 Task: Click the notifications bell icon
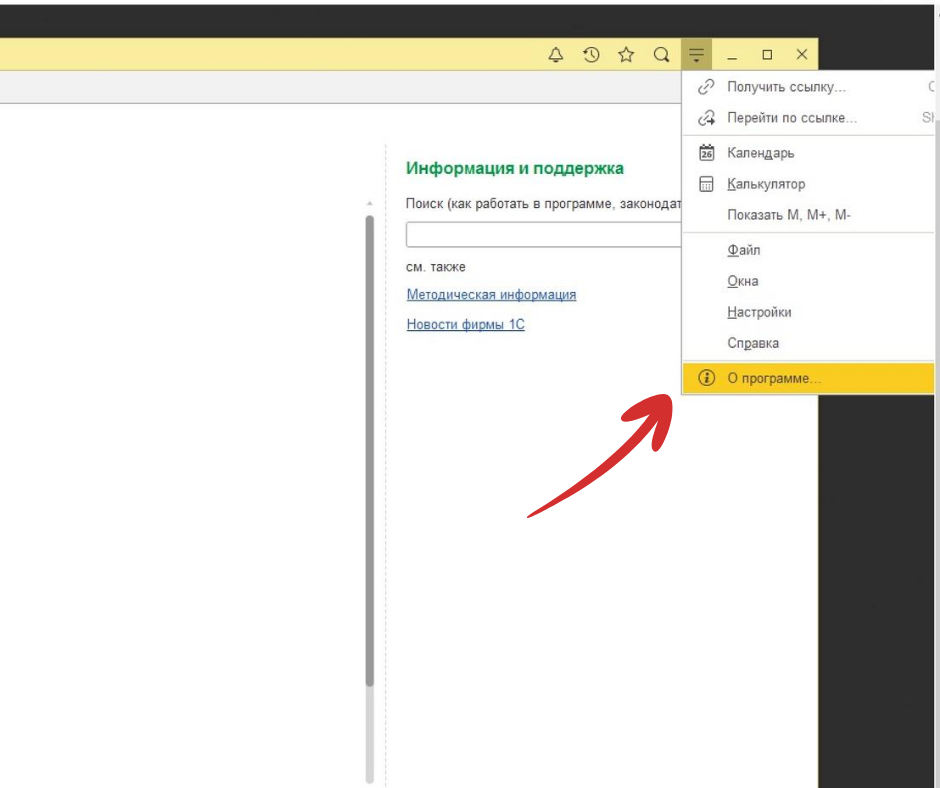pyautogui.click(x=556, y=55)
